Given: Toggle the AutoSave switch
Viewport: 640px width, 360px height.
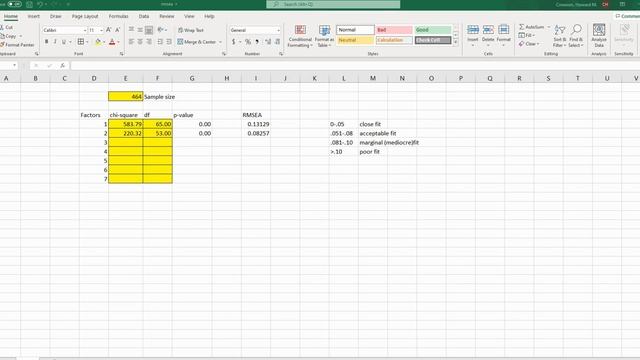Looking at the screenshot, I should pyautogui.click(x=14, y=4).
